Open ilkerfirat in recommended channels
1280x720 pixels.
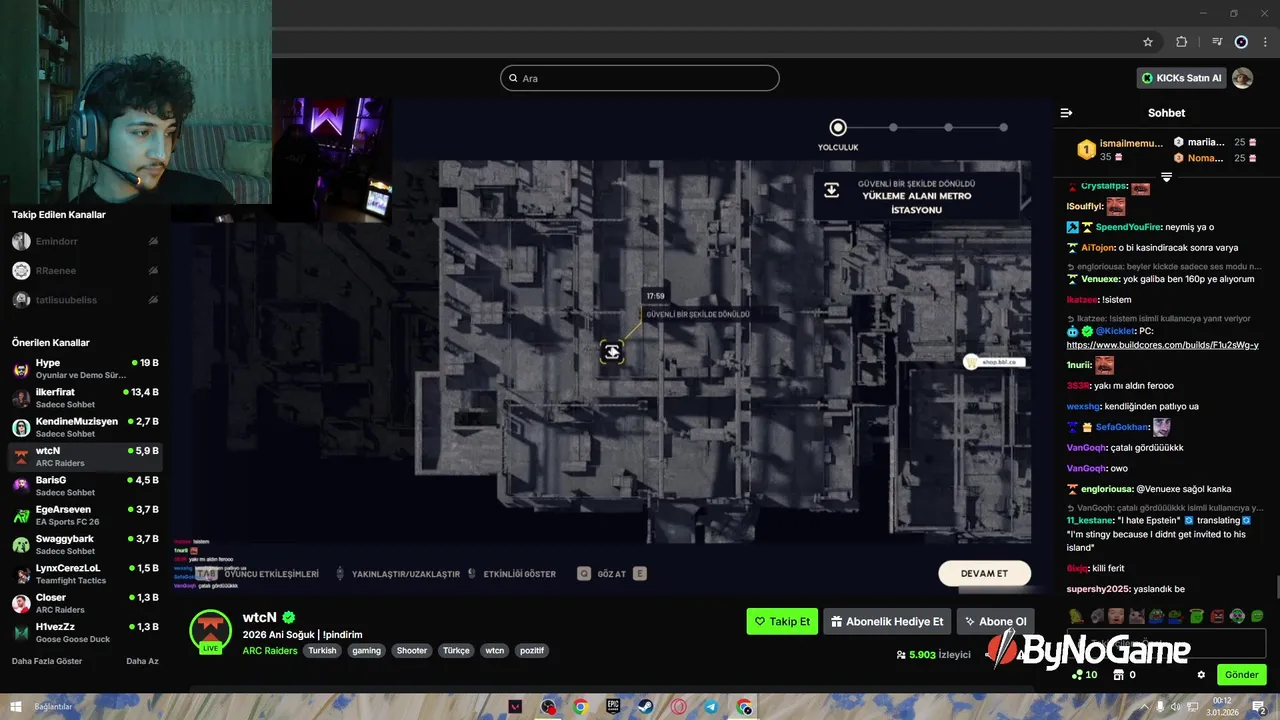point(85,398)
